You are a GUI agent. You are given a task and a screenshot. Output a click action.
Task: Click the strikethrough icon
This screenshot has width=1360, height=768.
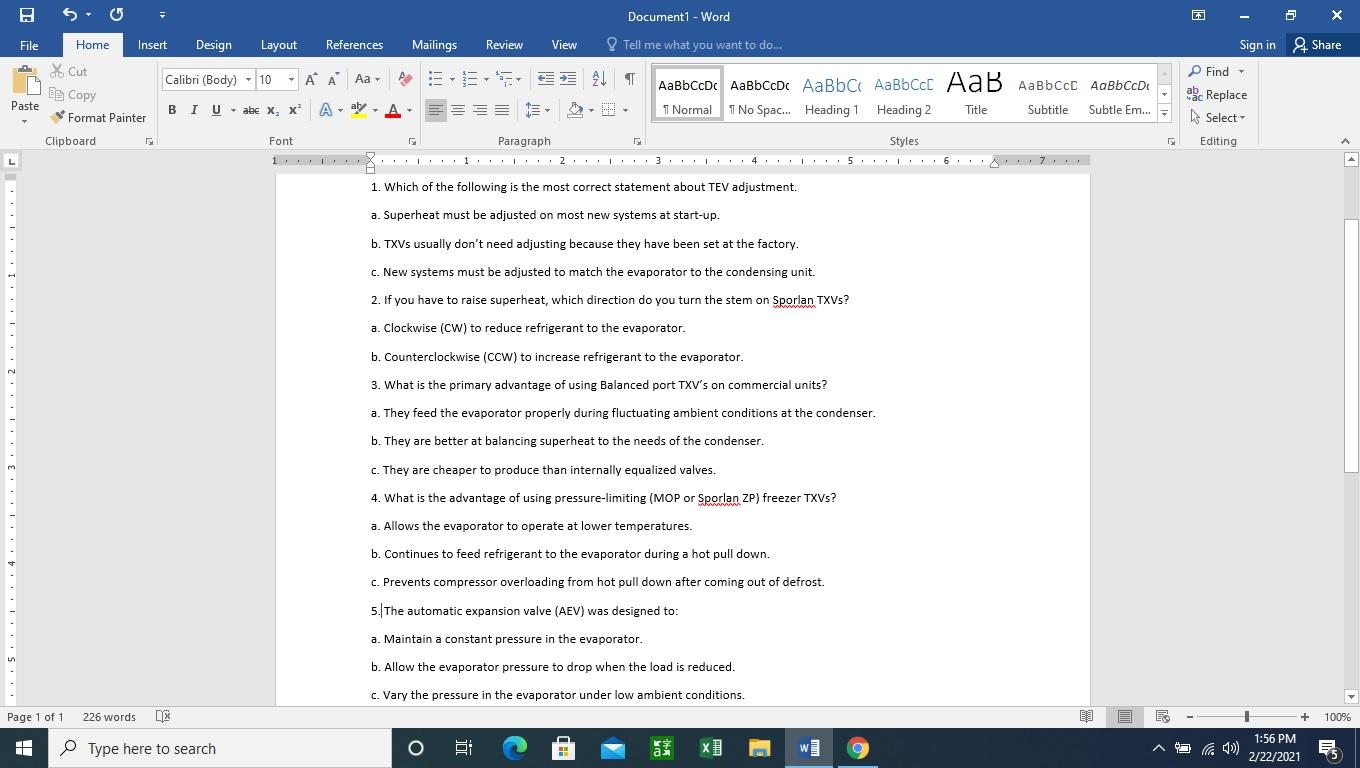250,110
